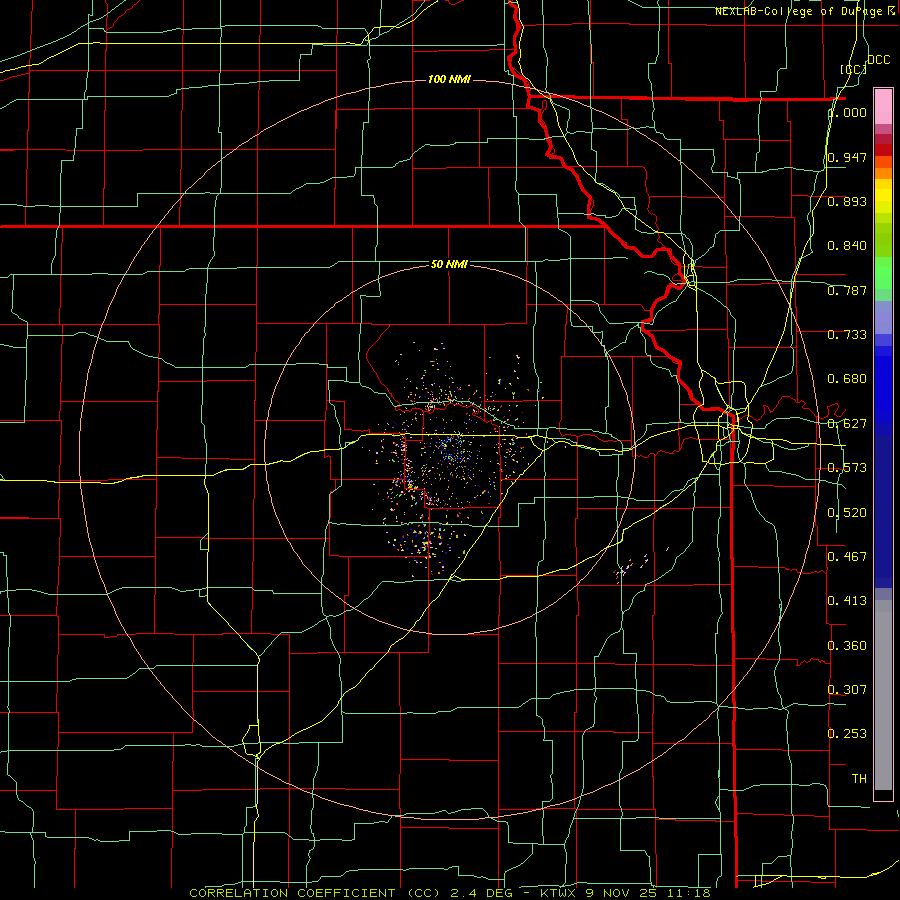Click the 0.413 color scale value
Image resolution: width=900 pixels, height=900 pixels.
[847, 601]
